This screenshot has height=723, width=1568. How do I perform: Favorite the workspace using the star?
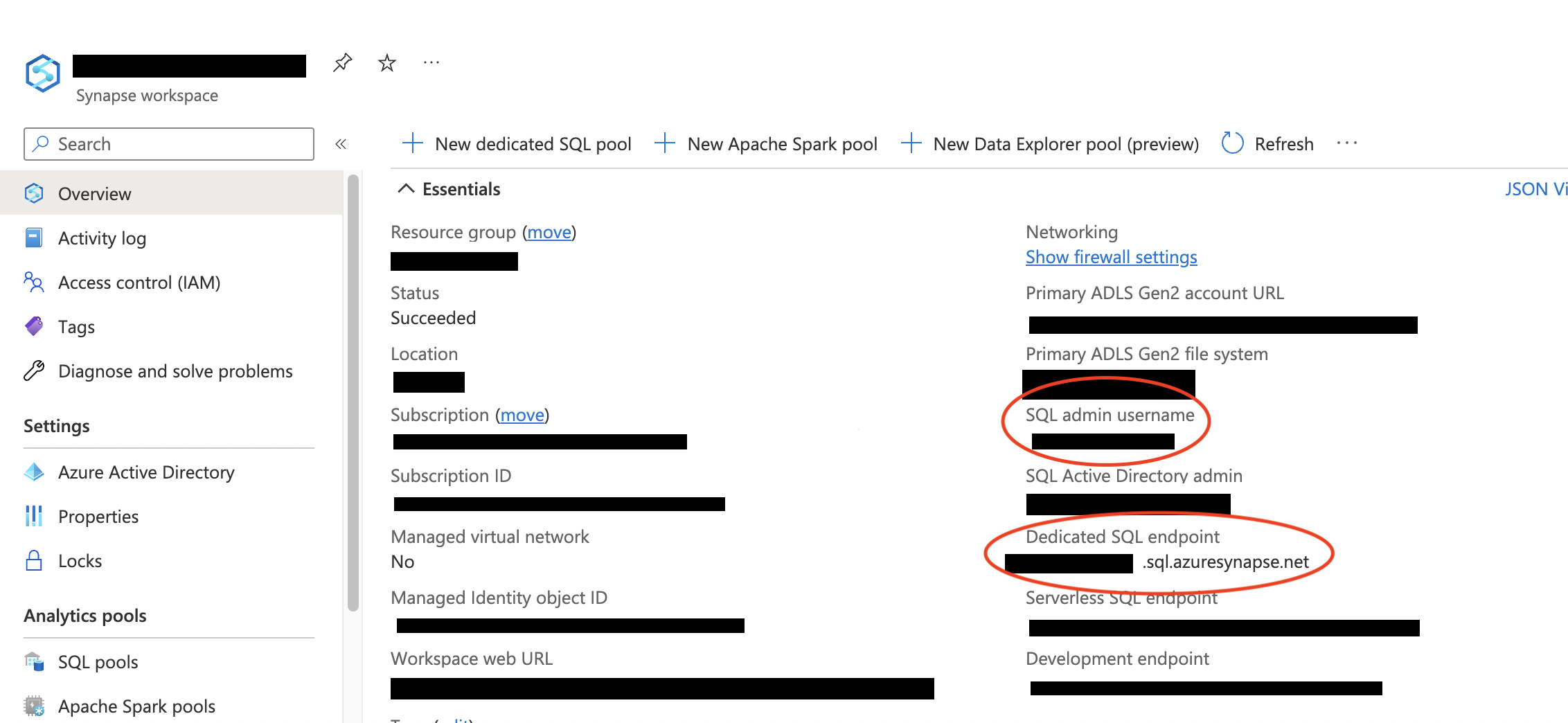(386, 62)
